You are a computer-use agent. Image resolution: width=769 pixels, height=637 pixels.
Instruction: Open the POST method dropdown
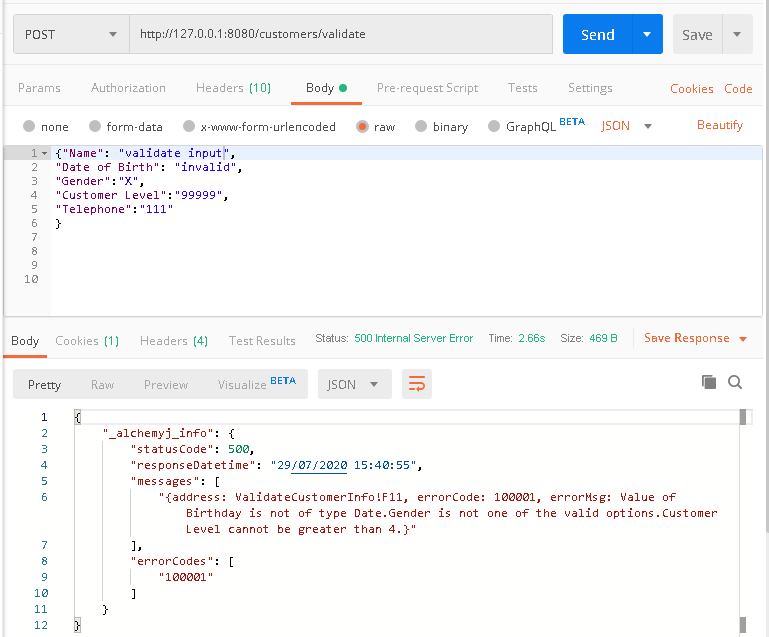tap(70, 34)
